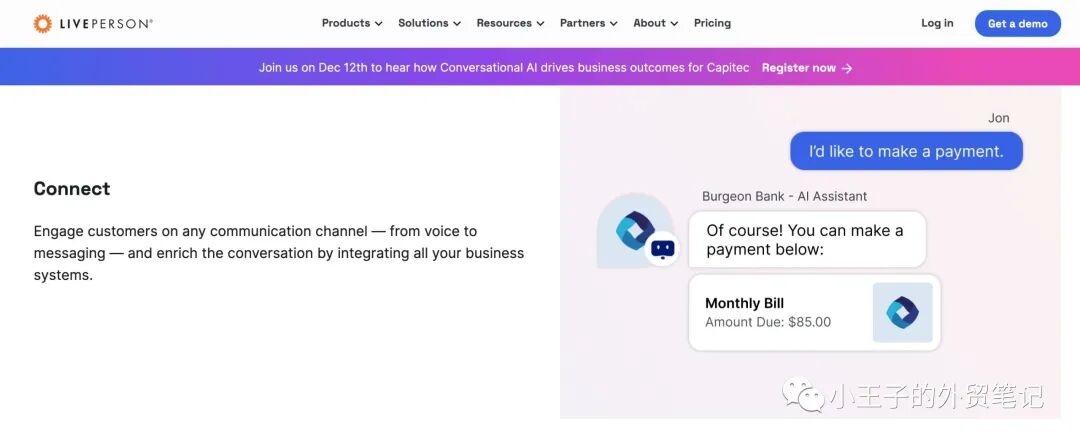Screen dimensions: 1080x444
Task: Expand the chevron next to Resources
Action: click(541, 23)
